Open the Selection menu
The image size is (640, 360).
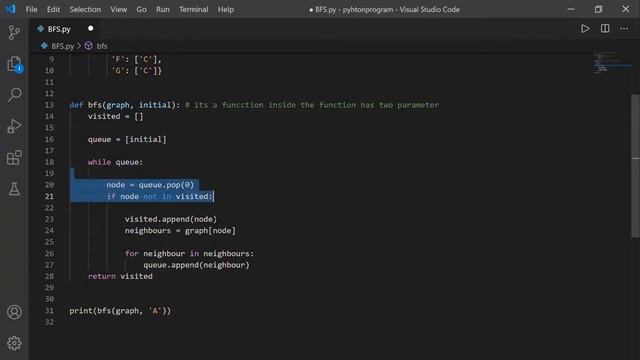(x=85, y=9)
